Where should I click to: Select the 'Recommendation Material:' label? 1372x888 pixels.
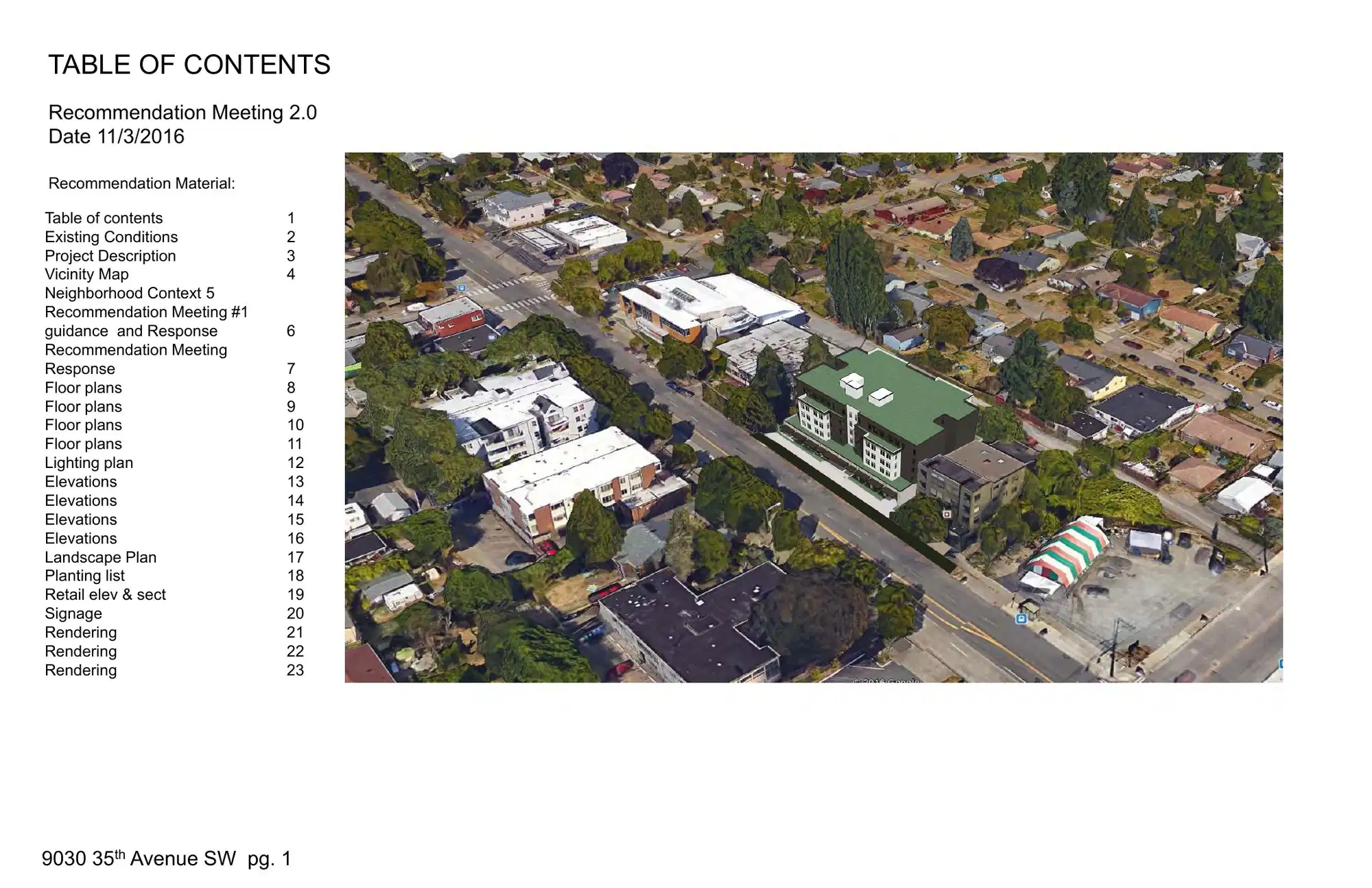(141, 184)
